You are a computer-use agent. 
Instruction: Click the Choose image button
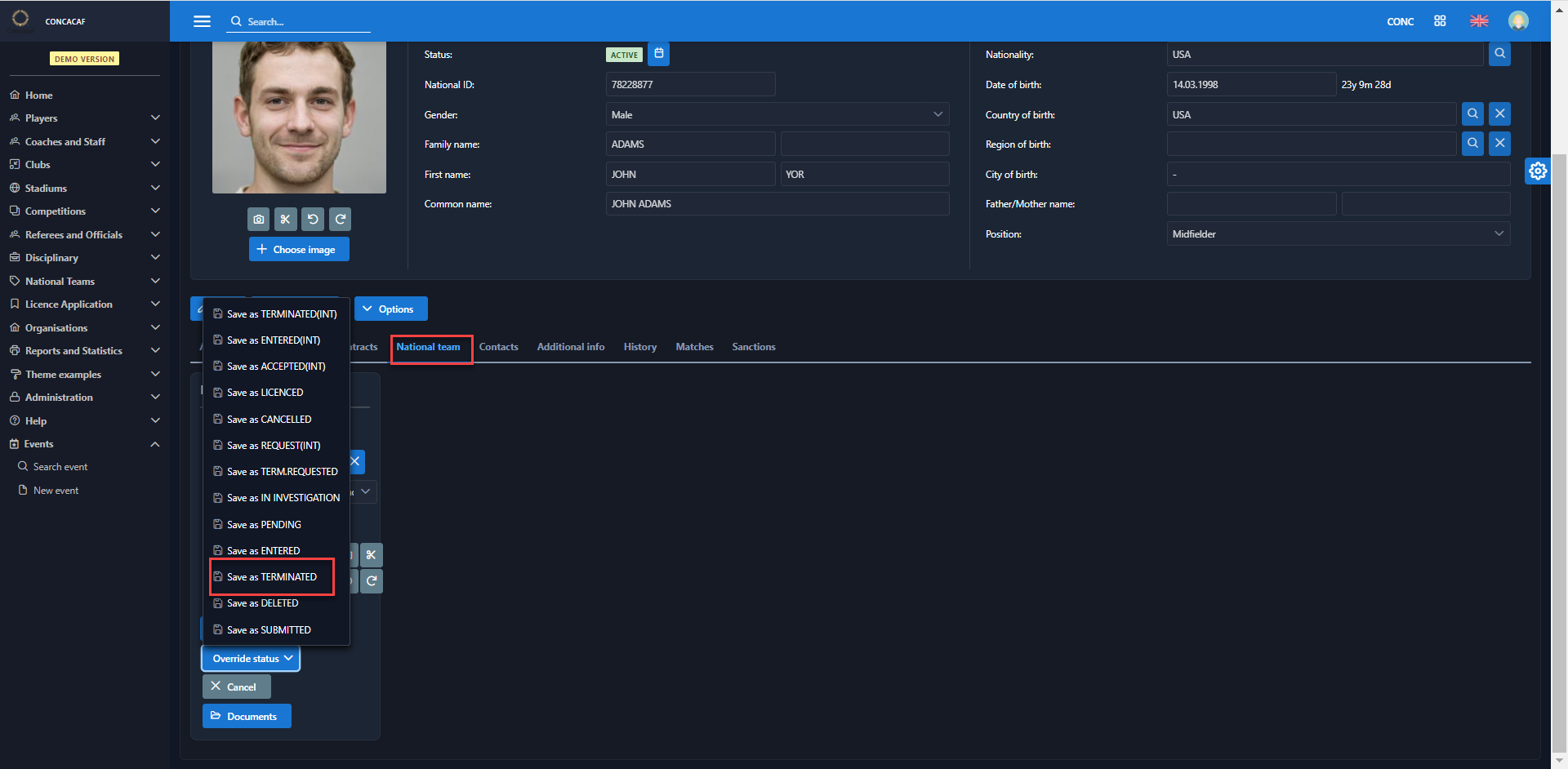point(299,250)
